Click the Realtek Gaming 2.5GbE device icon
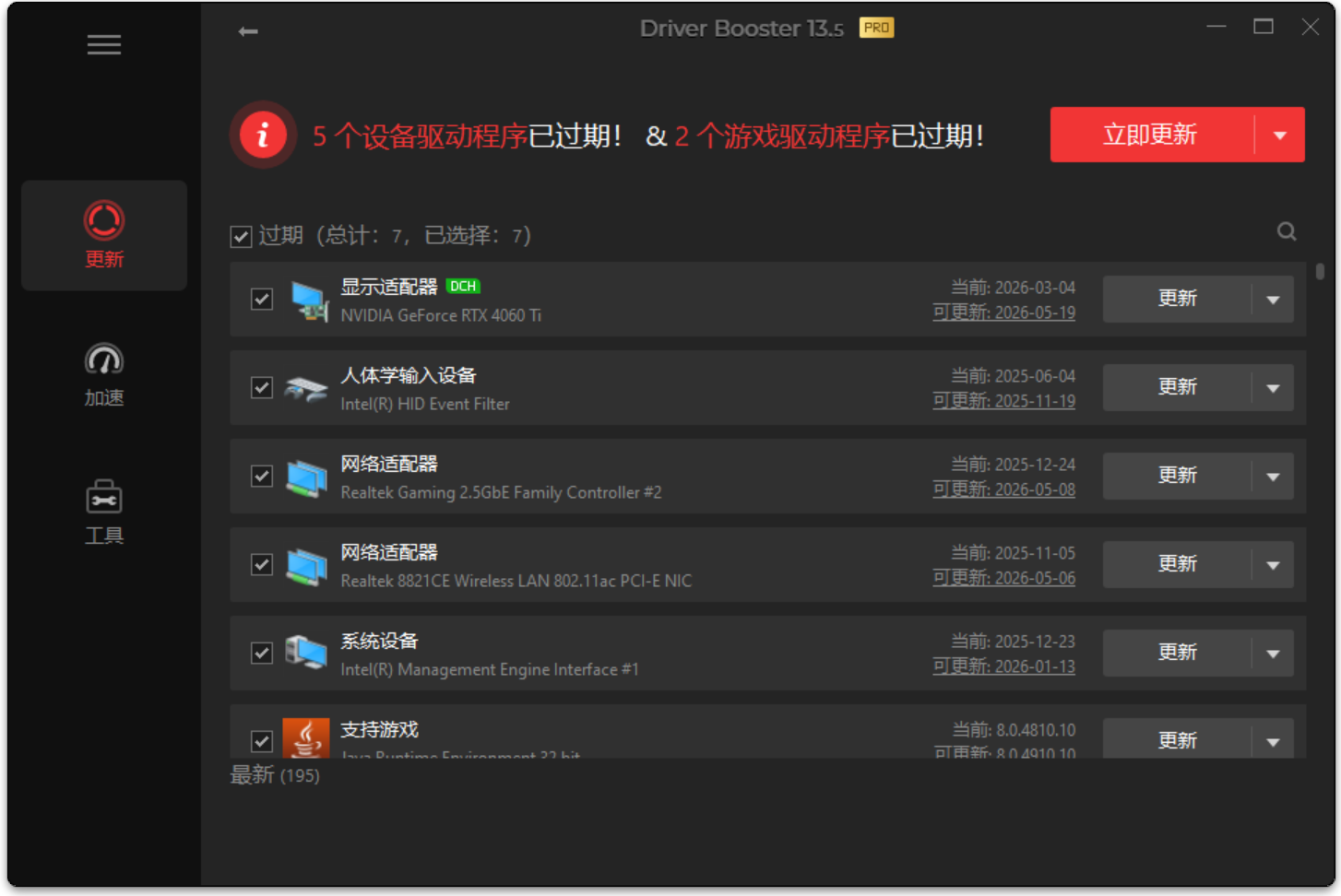 [x=307, y=477]
